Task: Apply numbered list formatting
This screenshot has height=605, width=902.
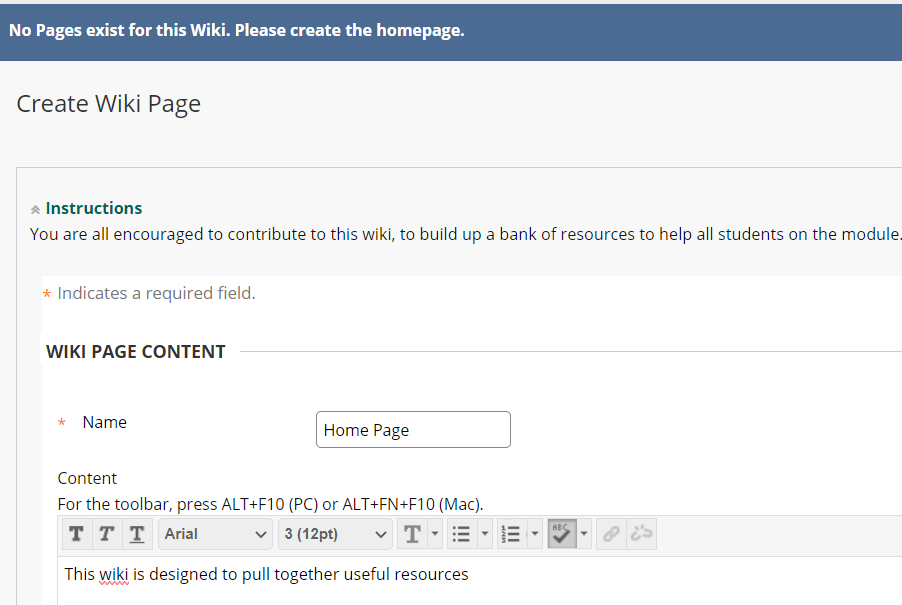Action: 511,534
